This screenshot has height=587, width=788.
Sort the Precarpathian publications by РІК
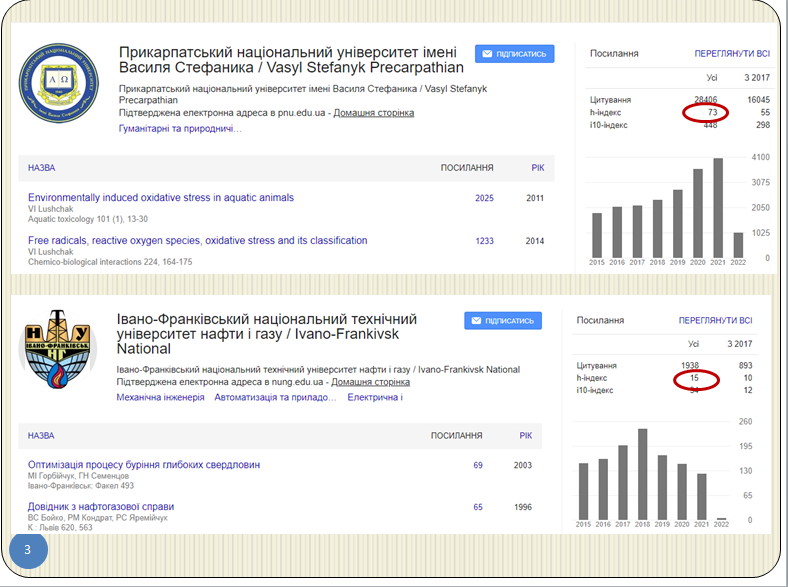click(538, 168)
